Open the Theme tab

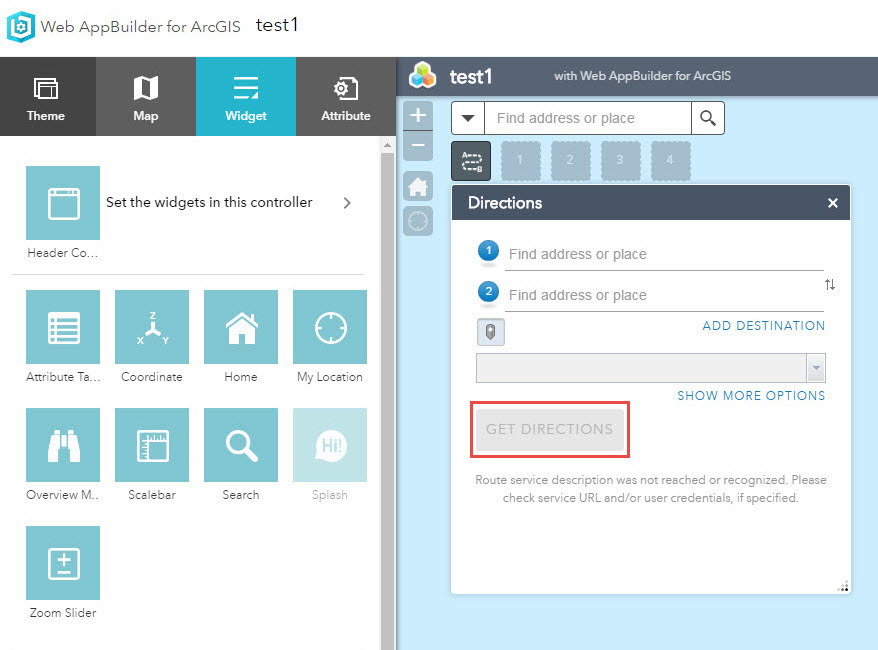tap(48, 96)
